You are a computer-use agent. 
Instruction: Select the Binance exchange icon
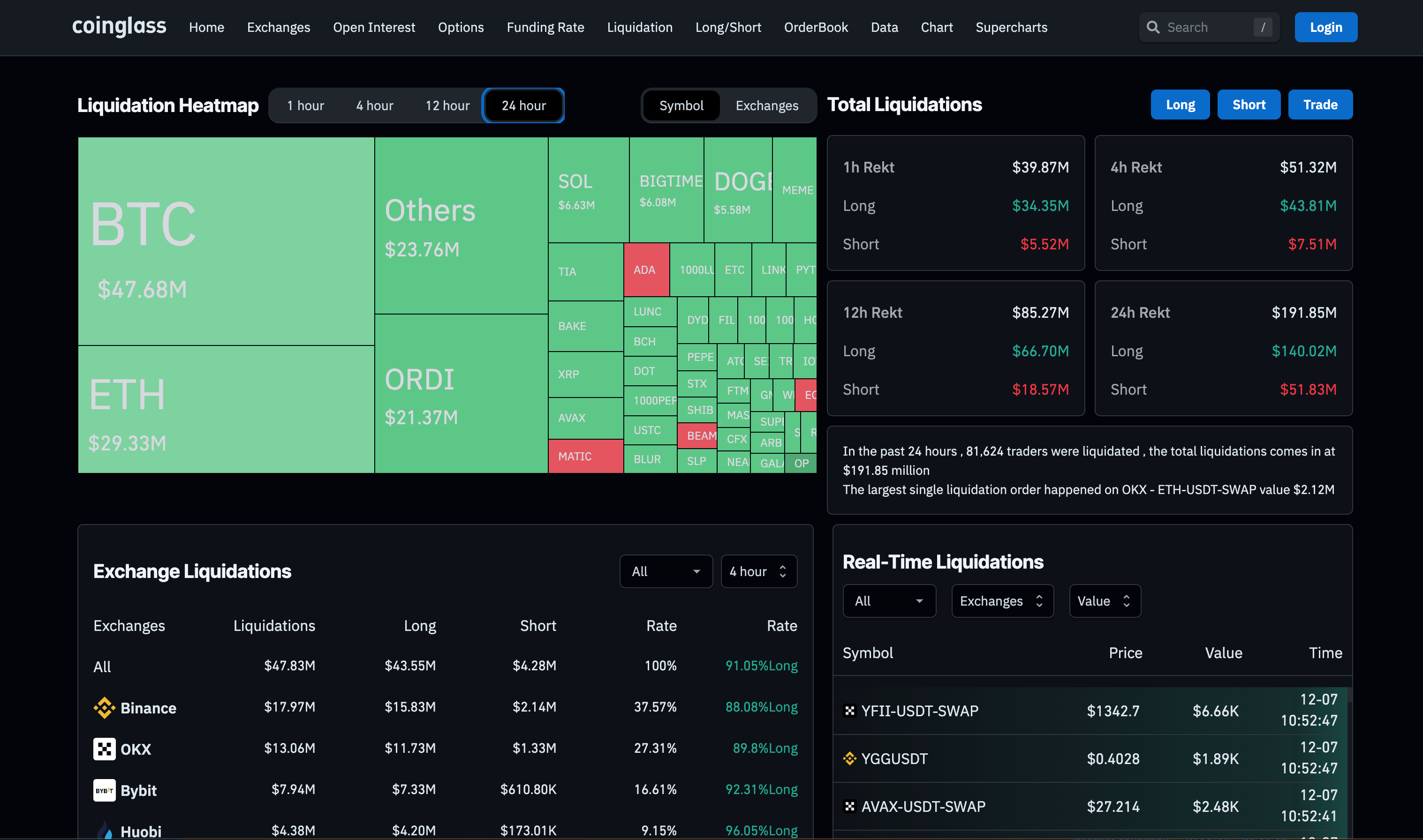104,707
